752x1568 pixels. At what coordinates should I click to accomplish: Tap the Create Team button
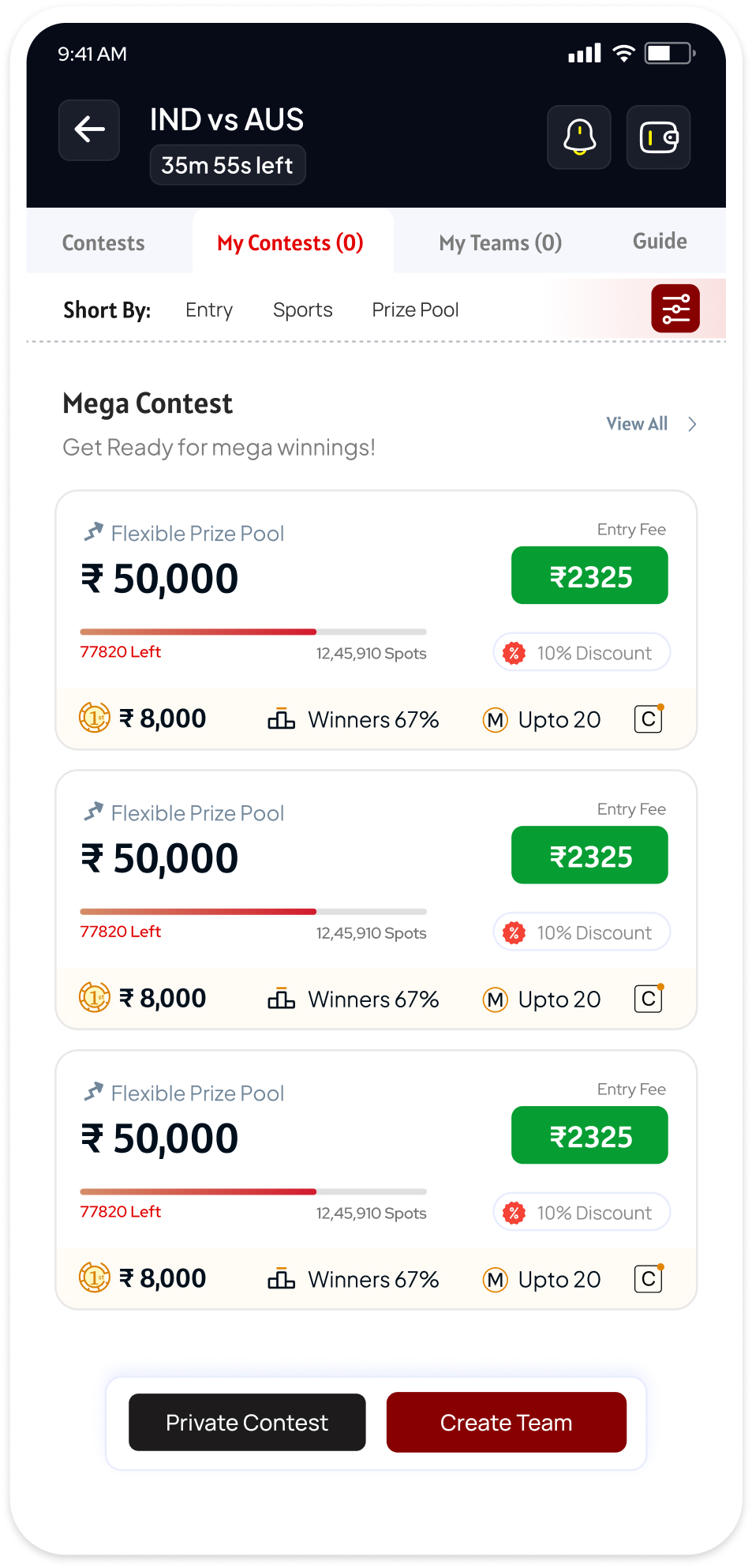(x=506, y=1422)
